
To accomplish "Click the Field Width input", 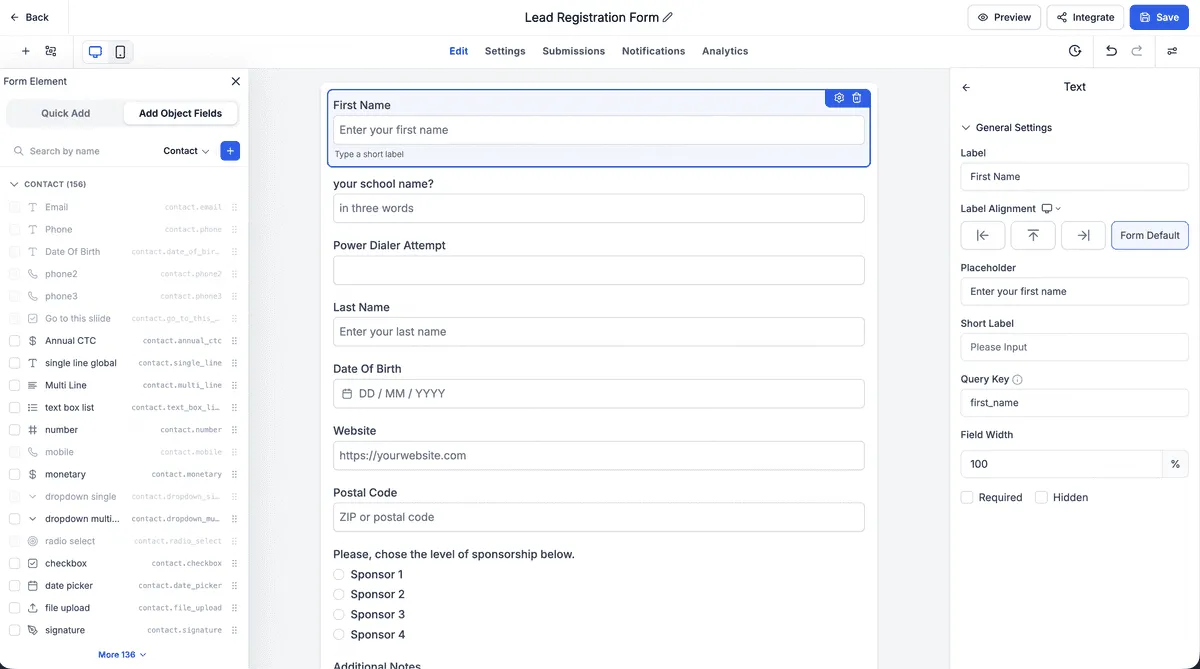I will (x=1061, y=464).
